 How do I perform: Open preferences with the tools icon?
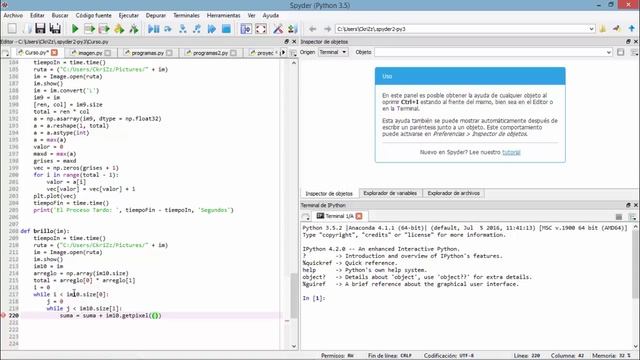pos(278,29)
